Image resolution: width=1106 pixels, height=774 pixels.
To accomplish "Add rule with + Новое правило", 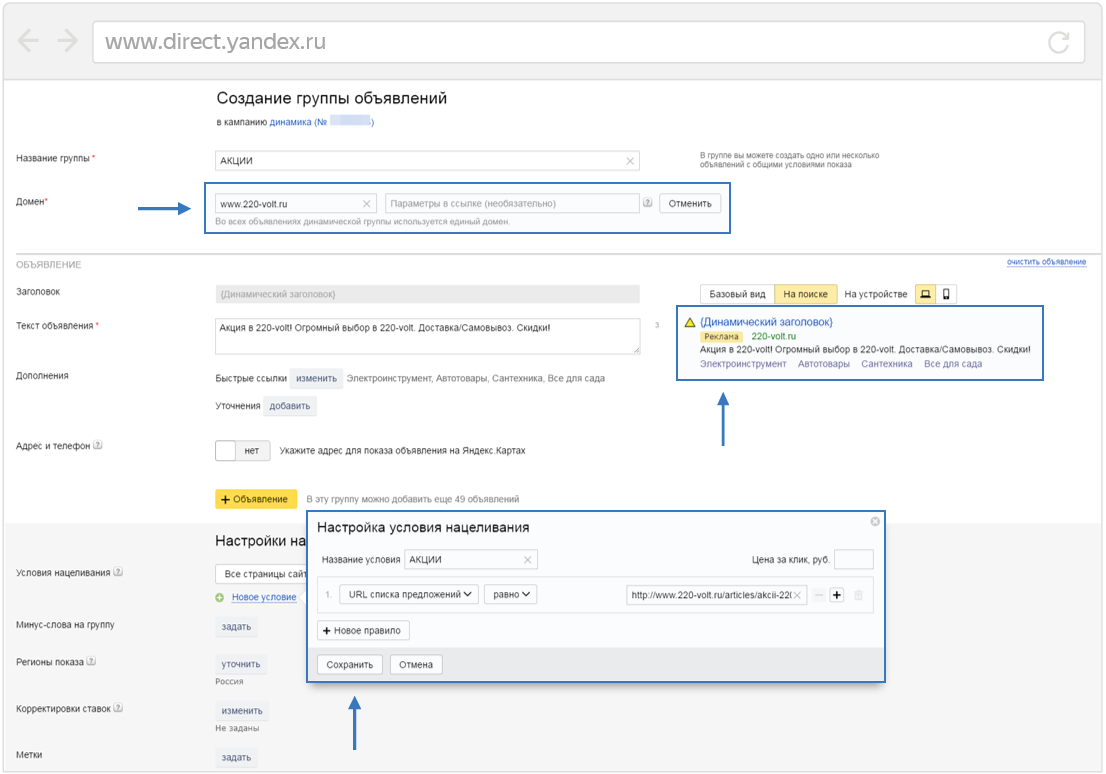I will (x=363, y=631).
